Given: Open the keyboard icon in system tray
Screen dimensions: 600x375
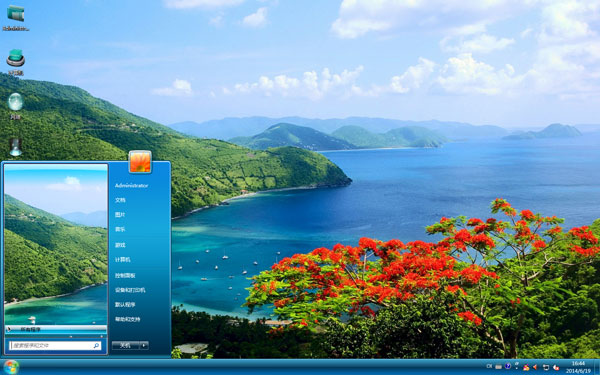Looking at the screenshot, I should (499, 367).
